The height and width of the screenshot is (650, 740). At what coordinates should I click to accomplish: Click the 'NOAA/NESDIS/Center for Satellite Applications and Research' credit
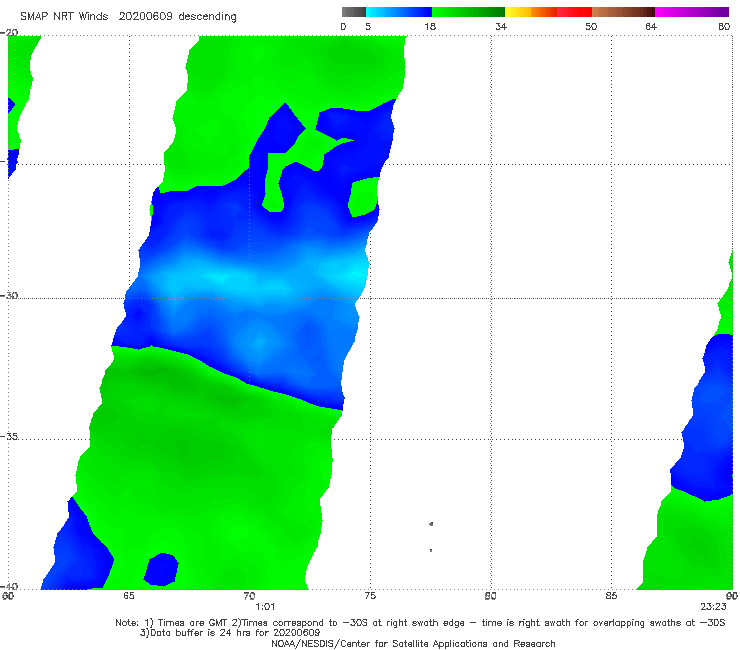click(413, 643)
